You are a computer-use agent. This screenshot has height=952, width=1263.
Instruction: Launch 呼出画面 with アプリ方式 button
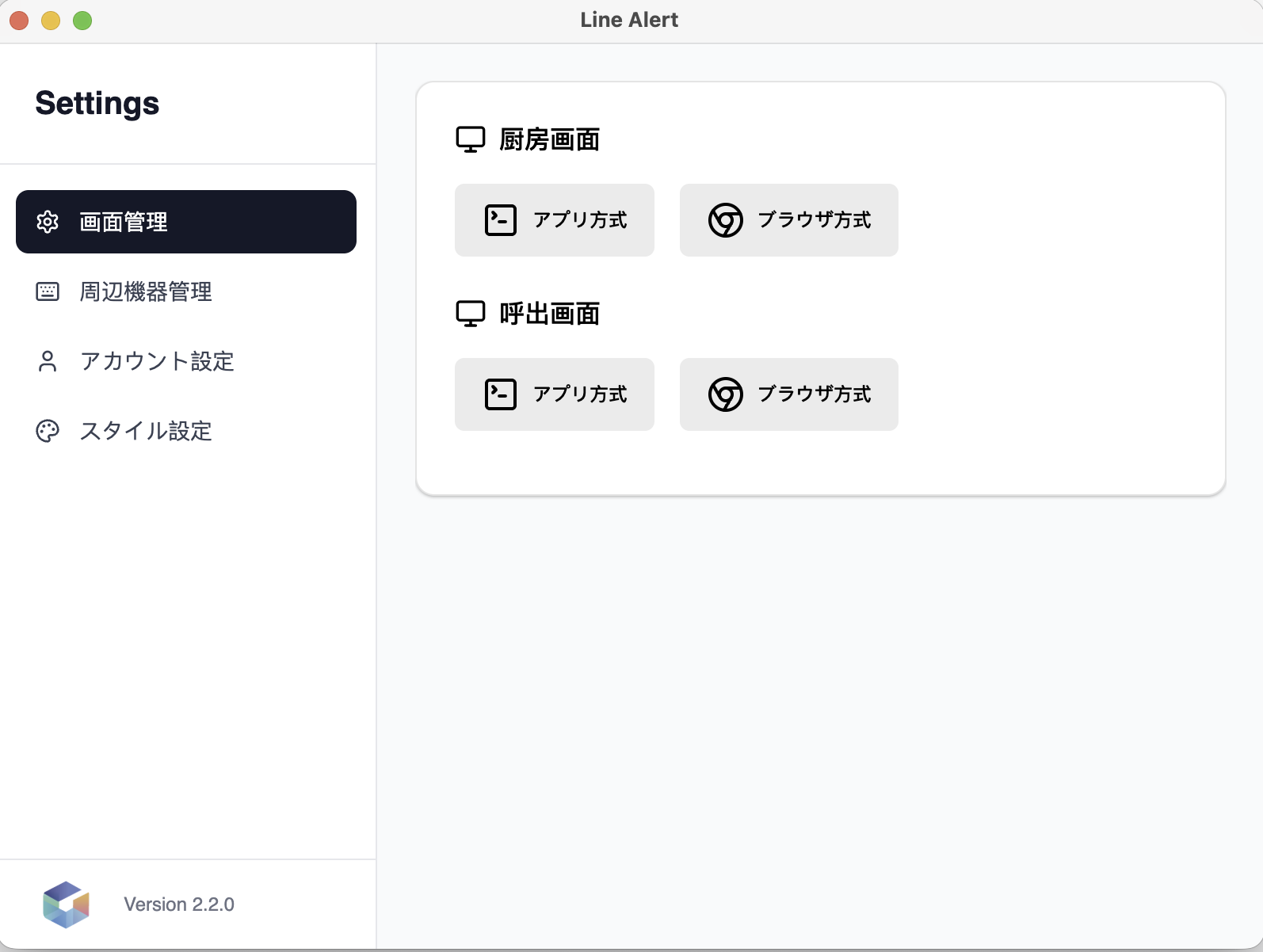[x=555, y=394]
